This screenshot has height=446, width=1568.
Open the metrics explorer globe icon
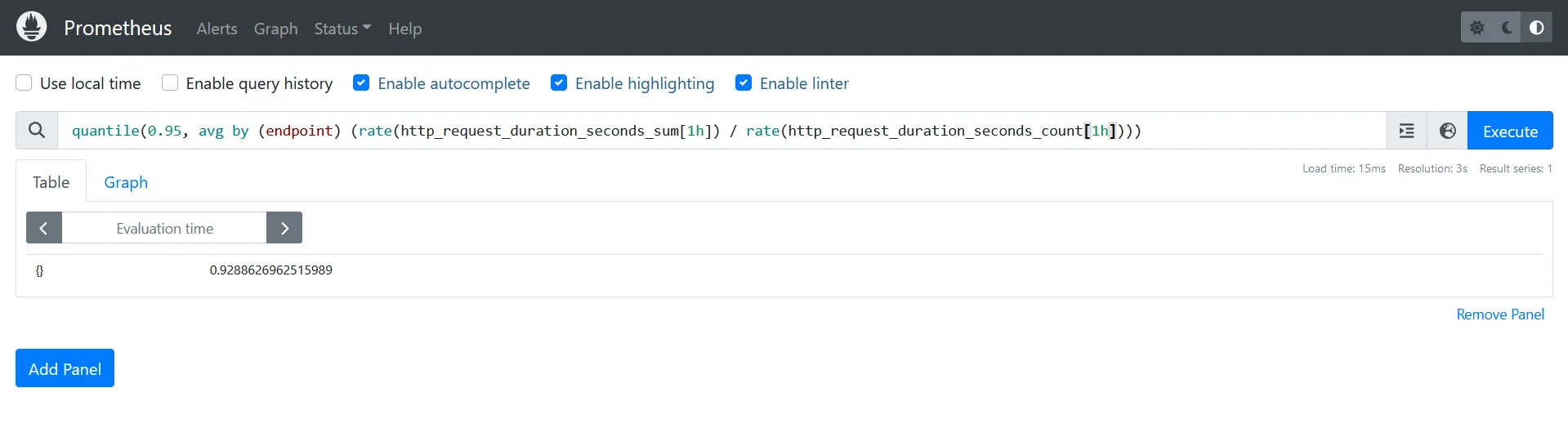(1448, 131)
